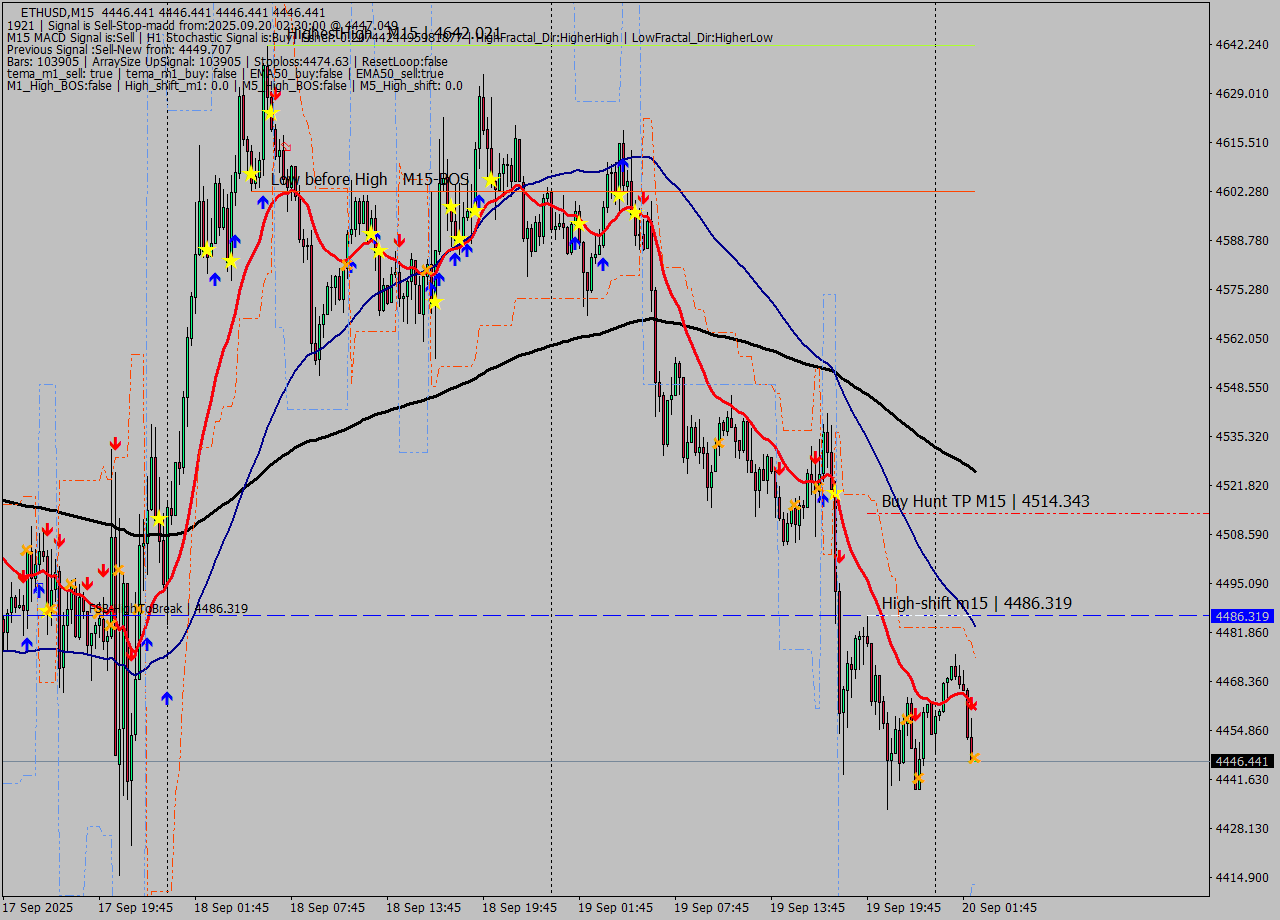Click the 4414.900 price scale label
The image size is (1280, 920).
pyautogui.click(x=1240, y=877)
